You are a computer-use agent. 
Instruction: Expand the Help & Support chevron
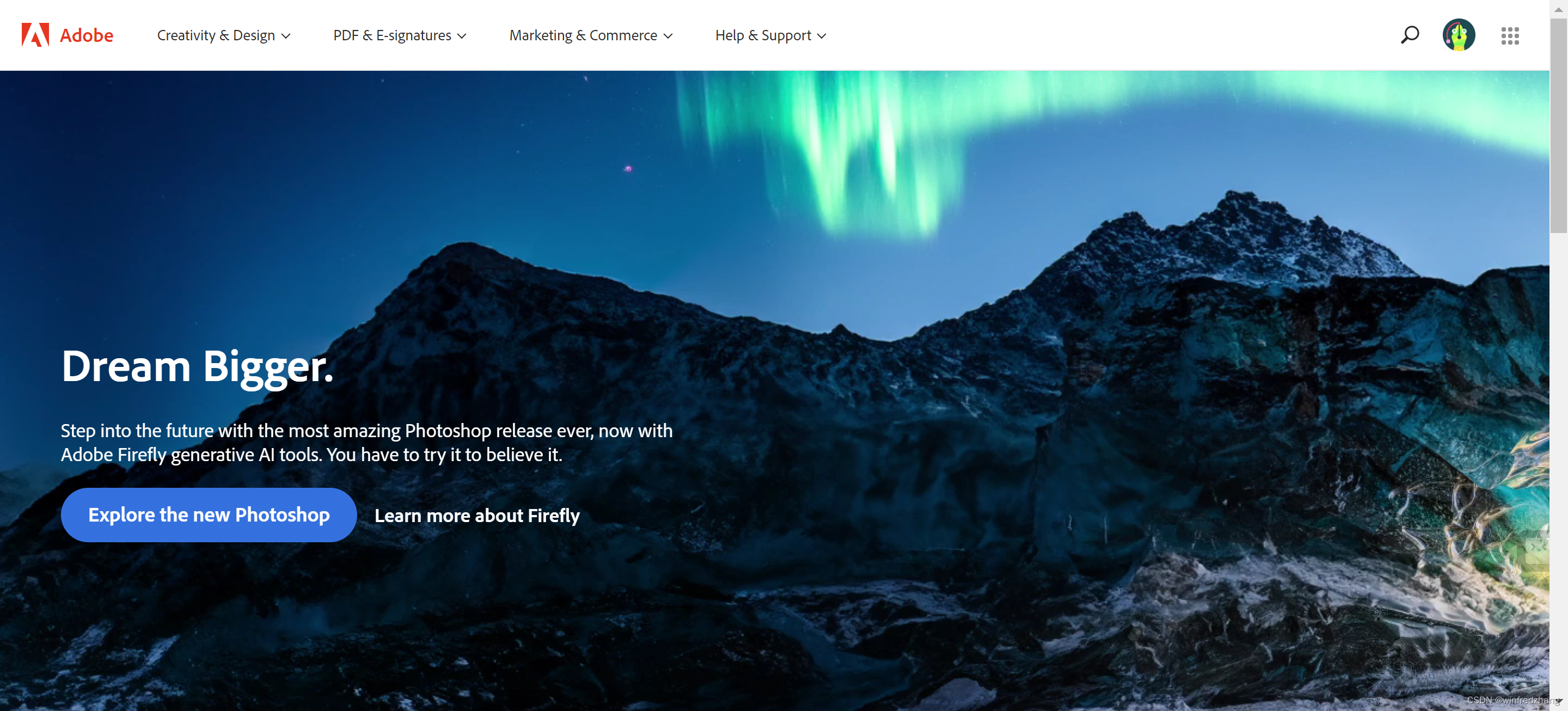point(821,36)
